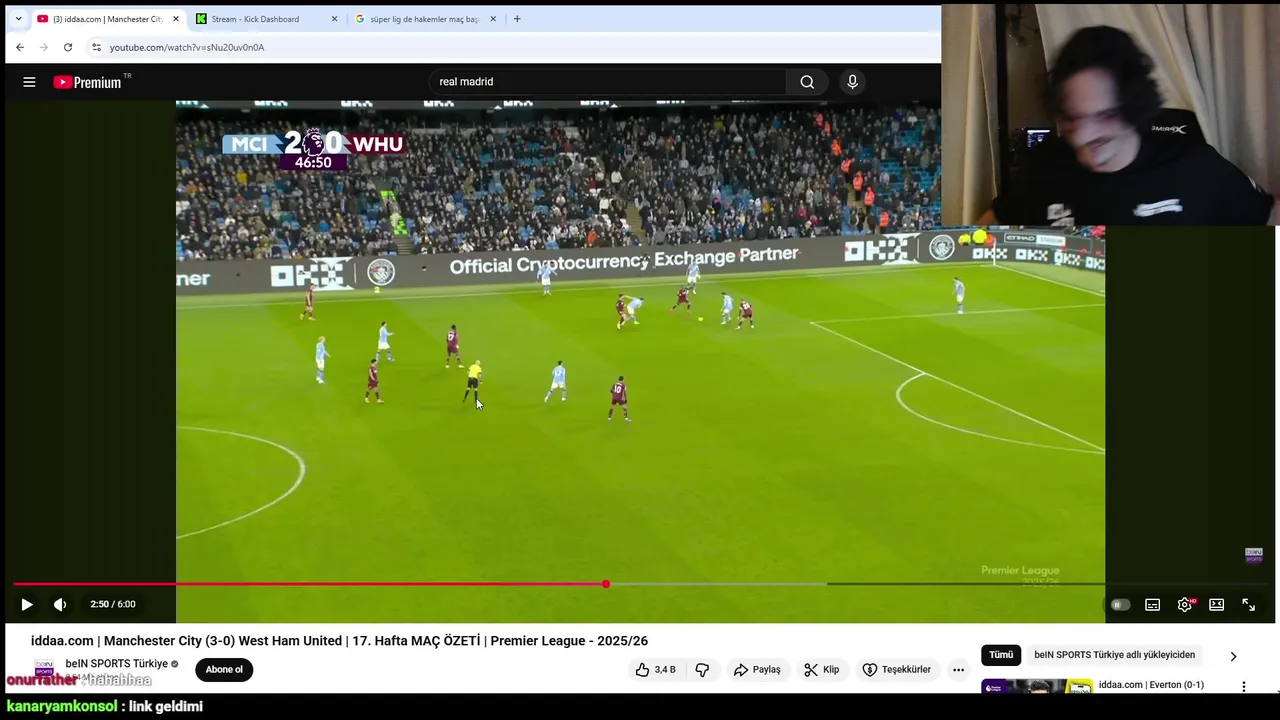
Task: Switch to 'süper lig de hakemler' Google tab
Action: pyautogui.click(x=424, y=19)
